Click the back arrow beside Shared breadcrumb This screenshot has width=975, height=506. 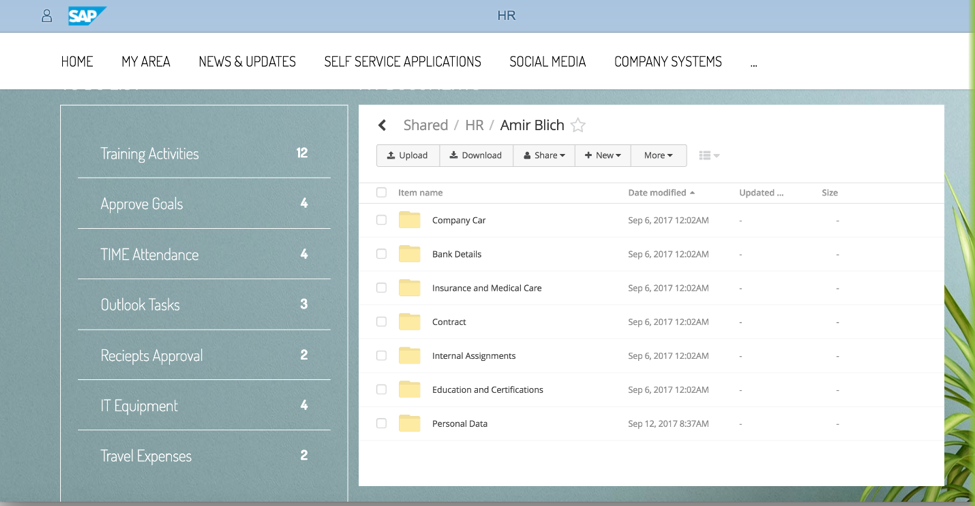point(382,125)
